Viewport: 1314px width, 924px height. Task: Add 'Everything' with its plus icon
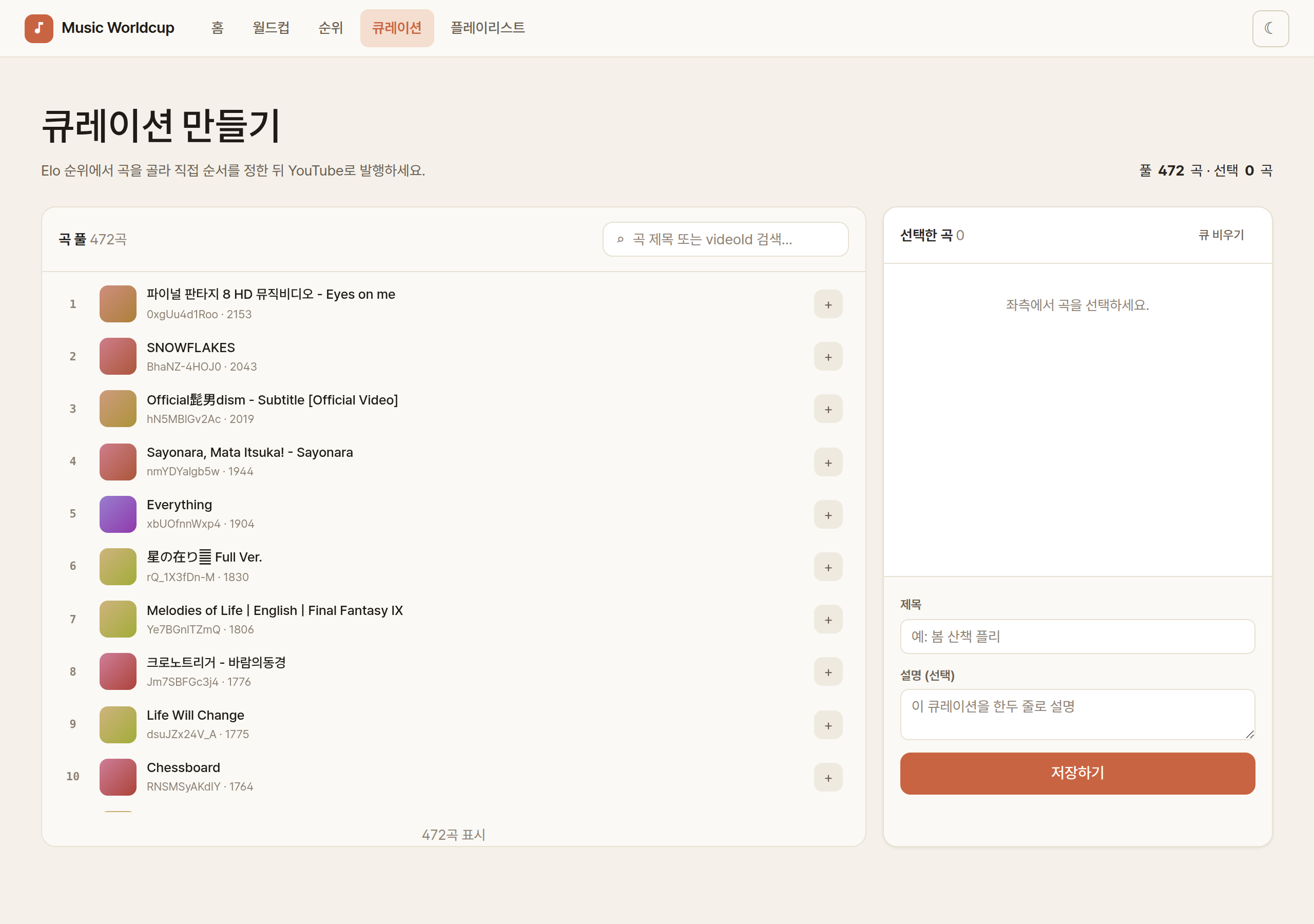click(x=827, y=515)
